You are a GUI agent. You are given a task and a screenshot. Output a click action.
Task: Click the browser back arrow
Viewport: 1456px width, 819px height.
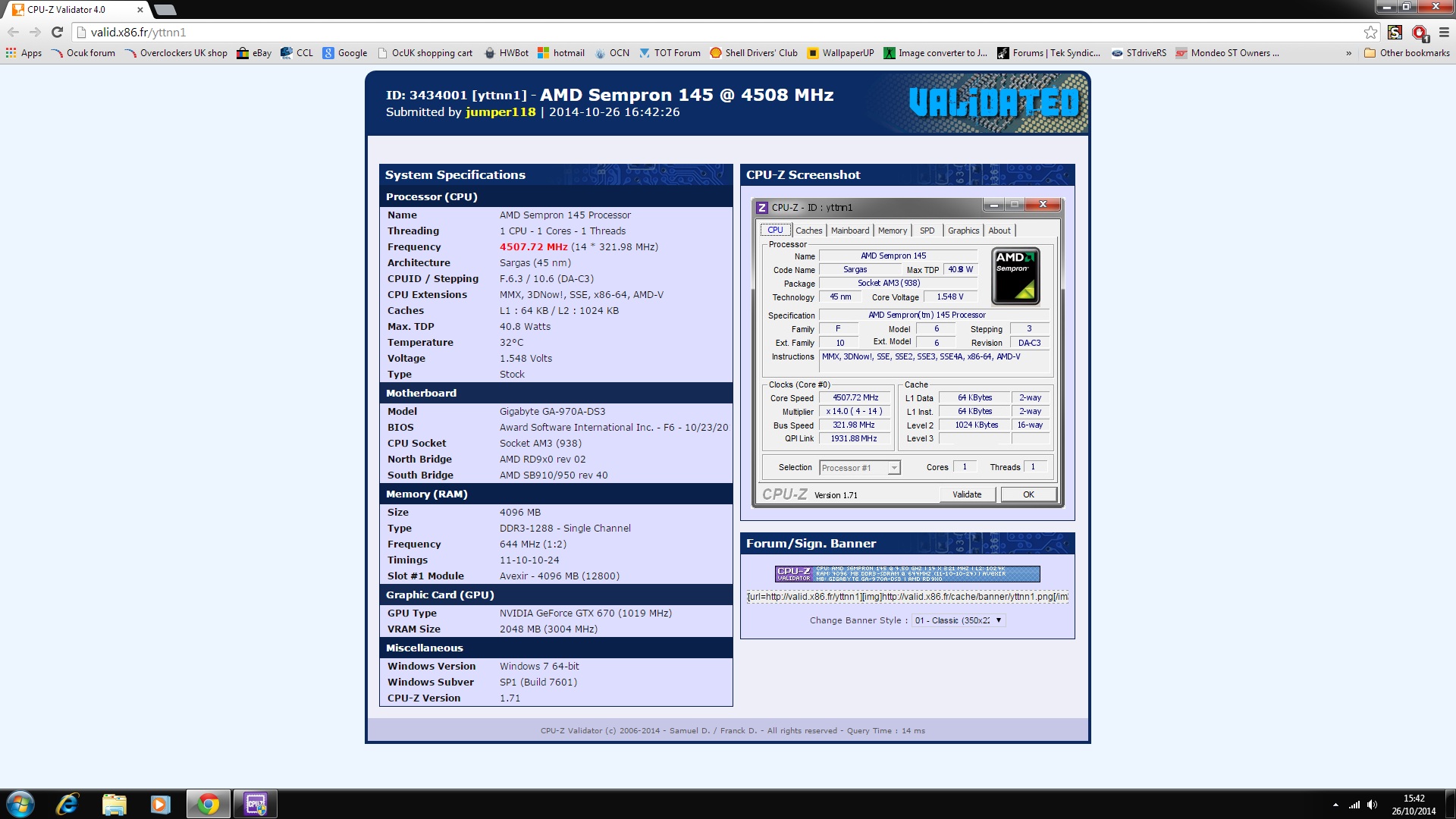click(x=13, y=32)
